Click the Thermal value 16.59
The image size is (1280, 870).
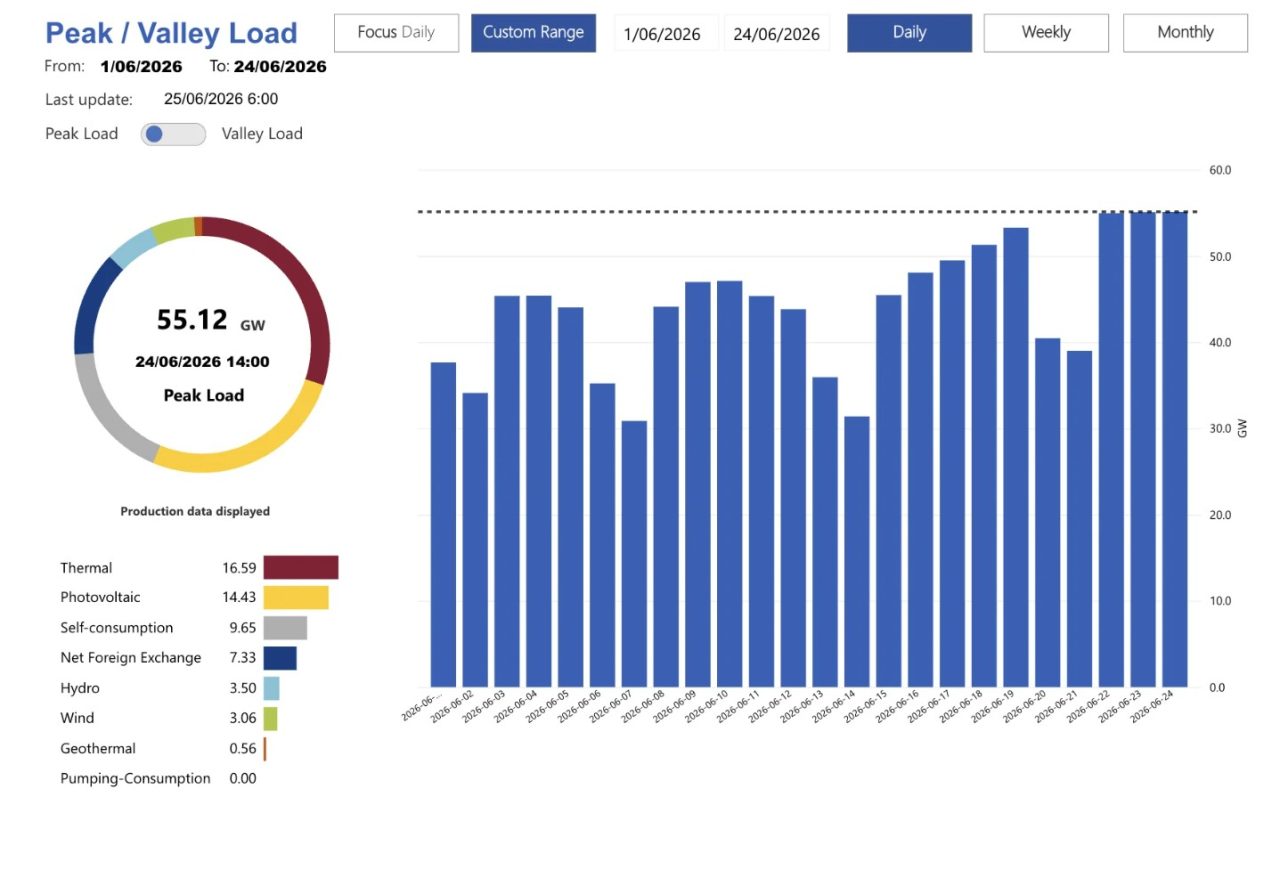coord(240,568)
